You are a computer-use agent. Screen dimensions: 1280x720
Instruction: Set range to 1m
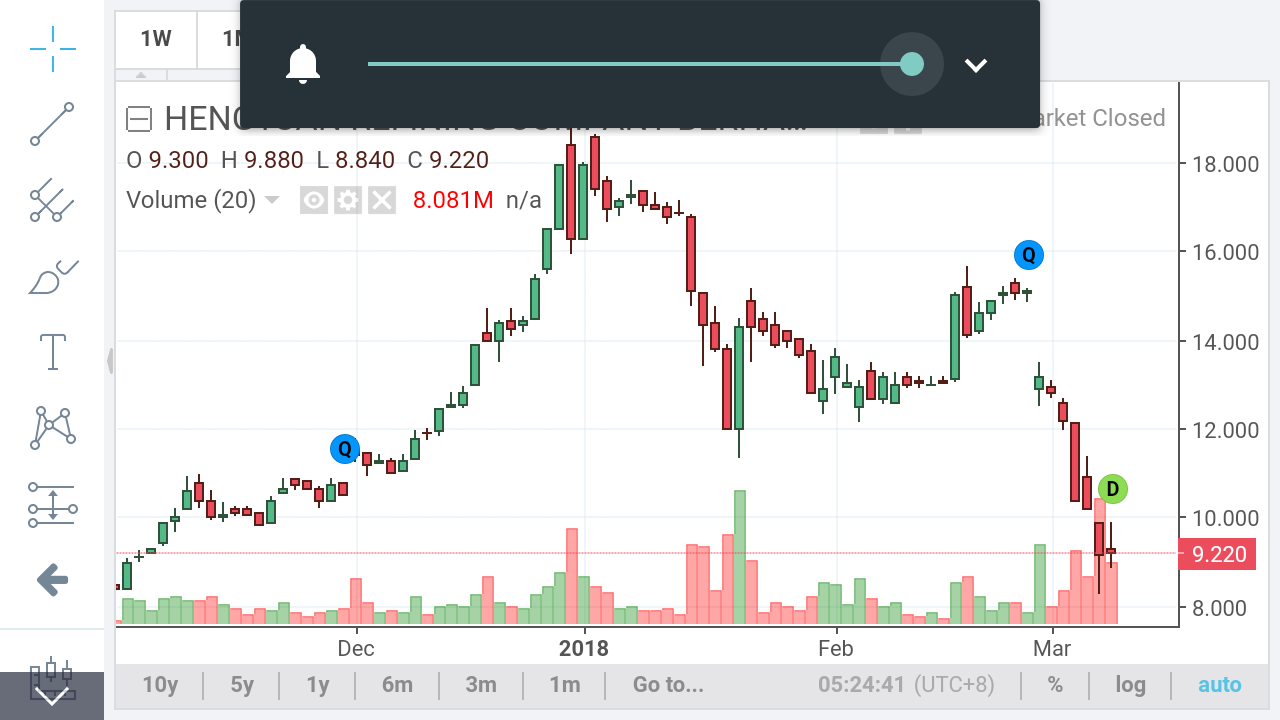coord(565,685)
